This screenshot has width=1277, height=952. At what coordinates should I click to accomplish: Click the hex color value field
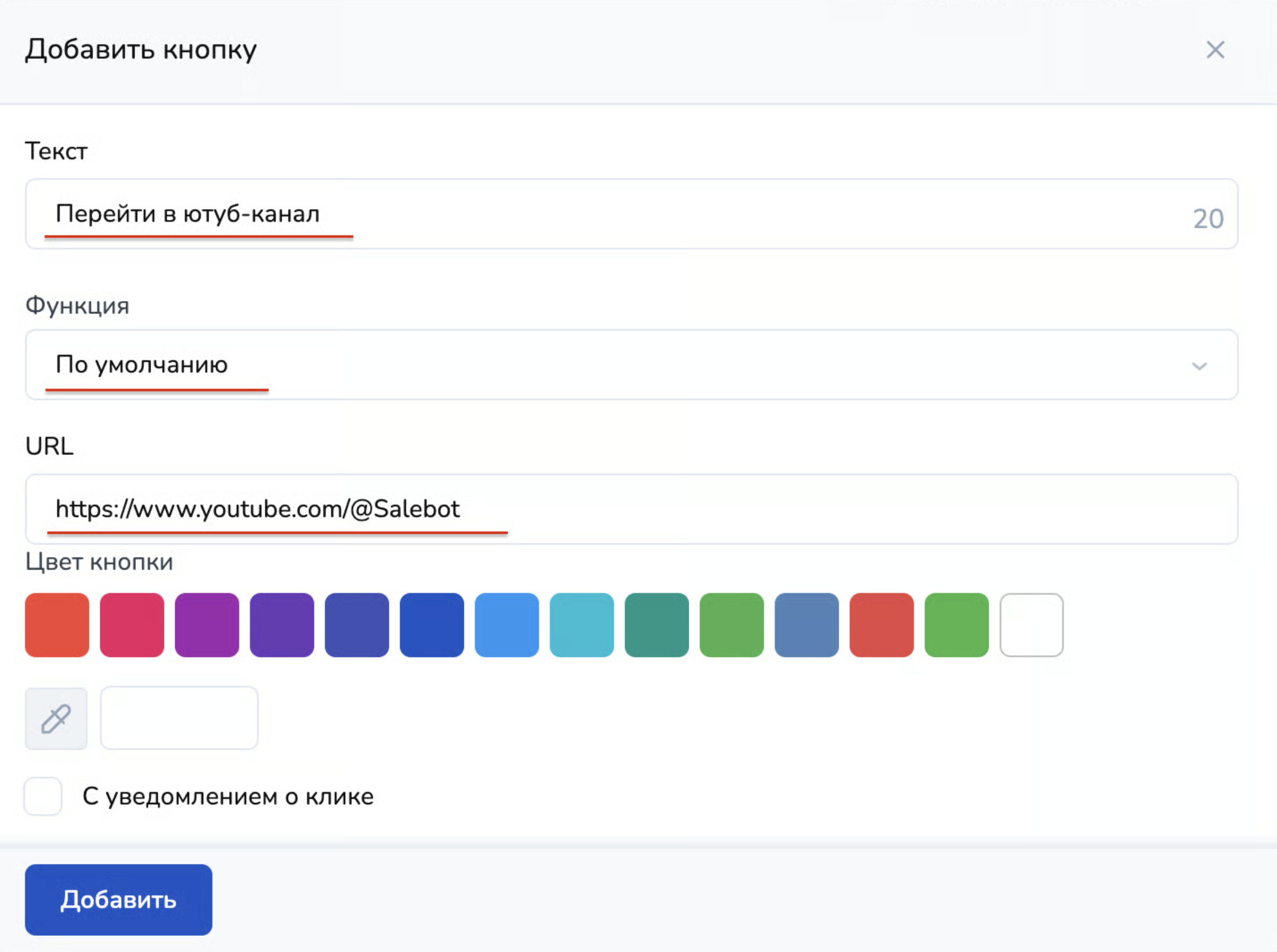pyautogui.click(x=180, y=718)
